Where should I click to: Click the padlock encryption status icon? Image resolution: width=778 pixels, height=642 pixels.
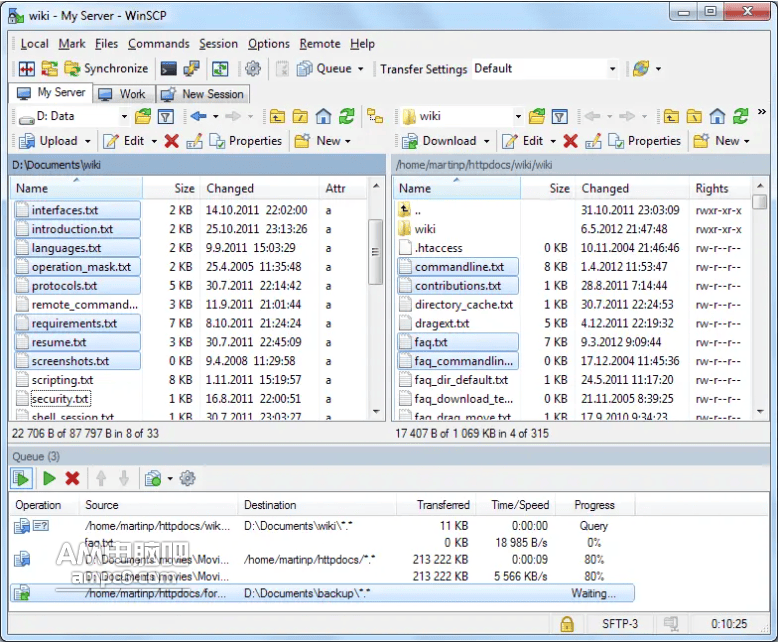click(567, 624)
